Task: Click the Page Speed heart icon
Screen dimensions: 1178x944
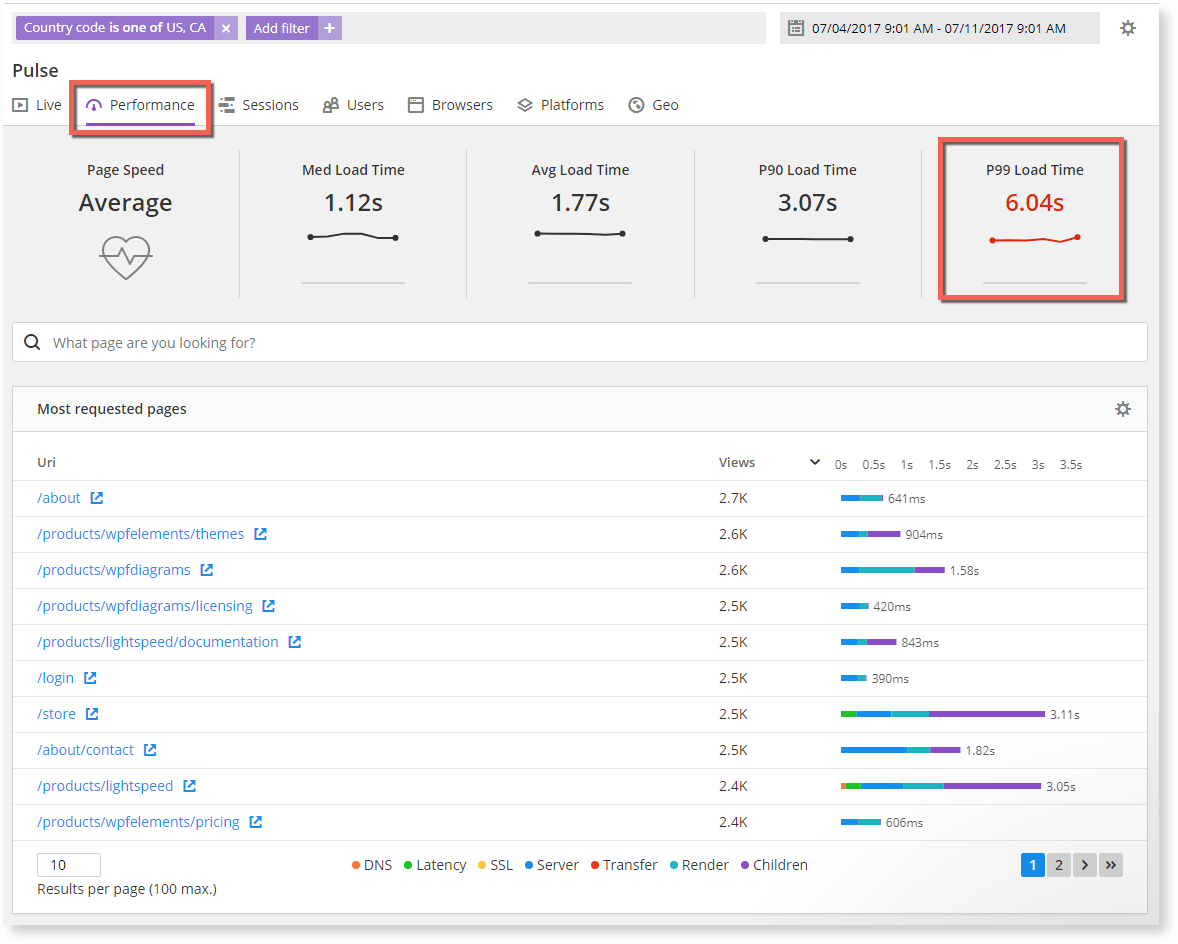Action: point(125,257)
